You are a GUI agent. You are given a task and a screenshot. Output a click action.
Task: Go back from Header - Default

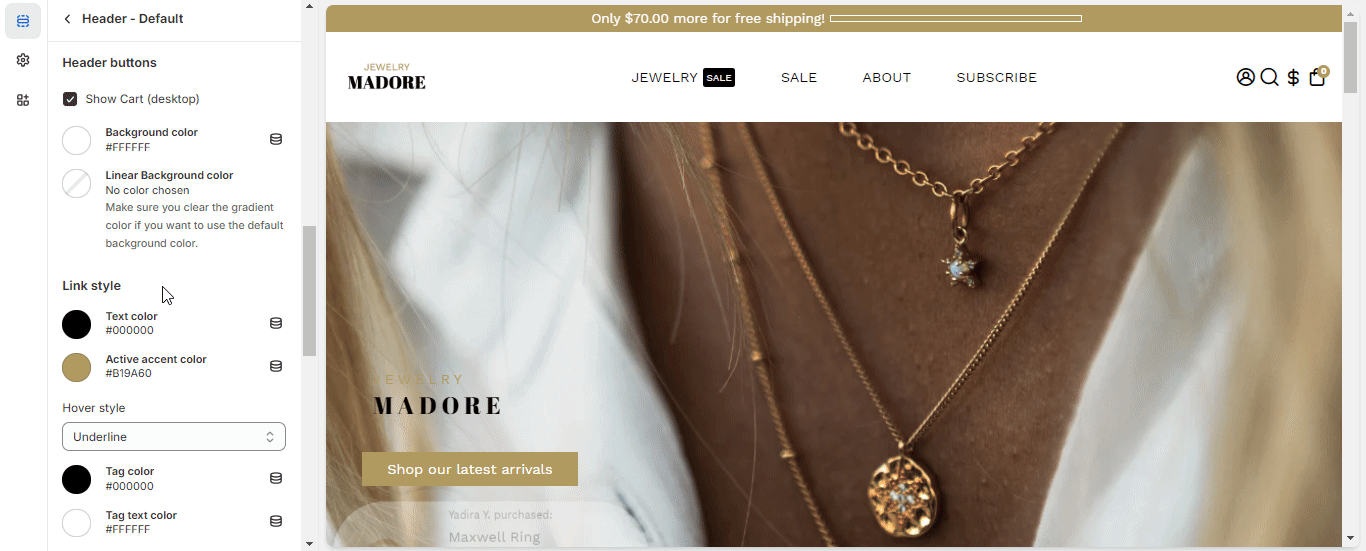click(68, 19)
